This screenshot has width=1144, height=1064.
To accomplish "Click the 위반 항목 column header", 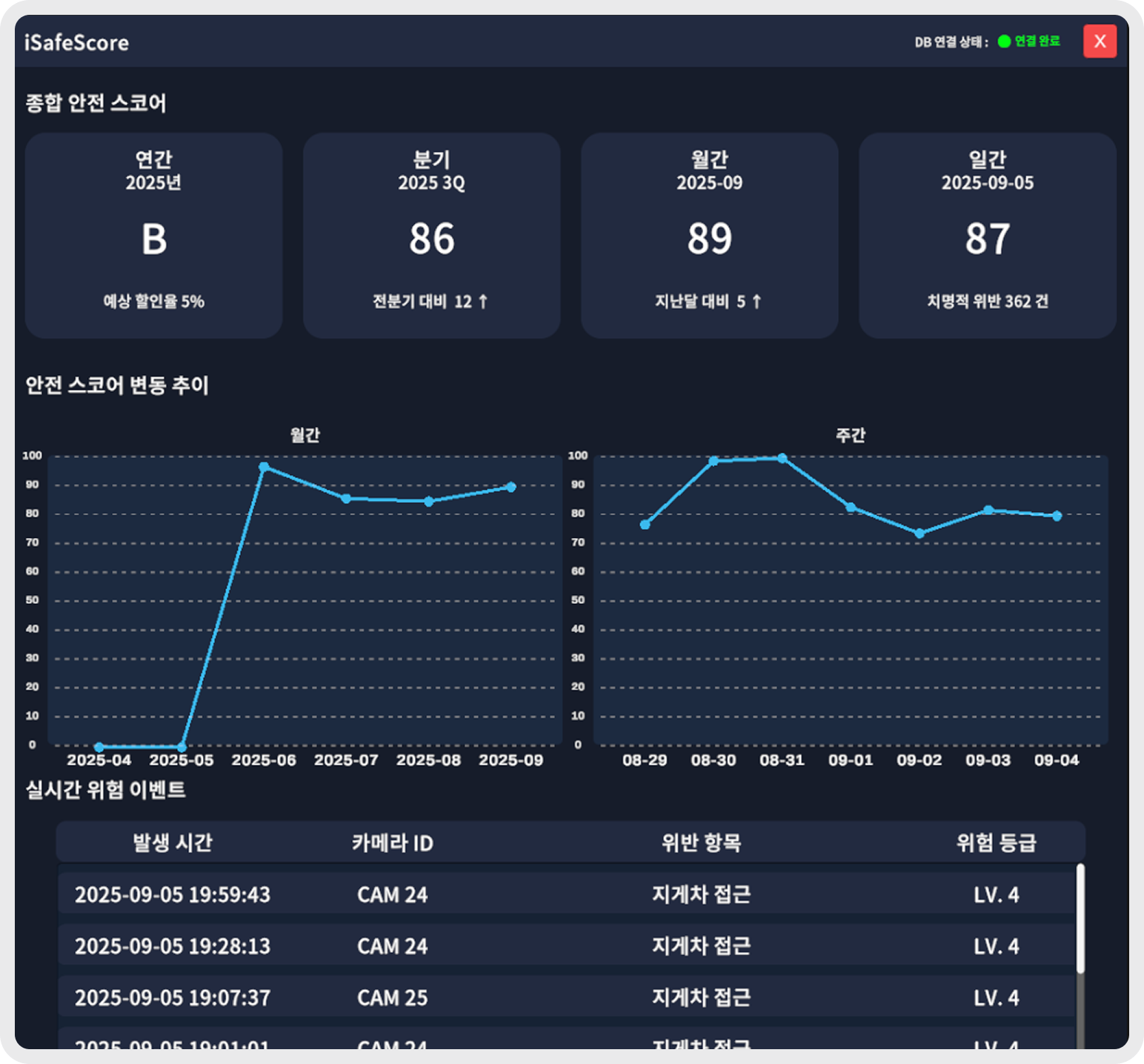I will [x=702, y=842].
